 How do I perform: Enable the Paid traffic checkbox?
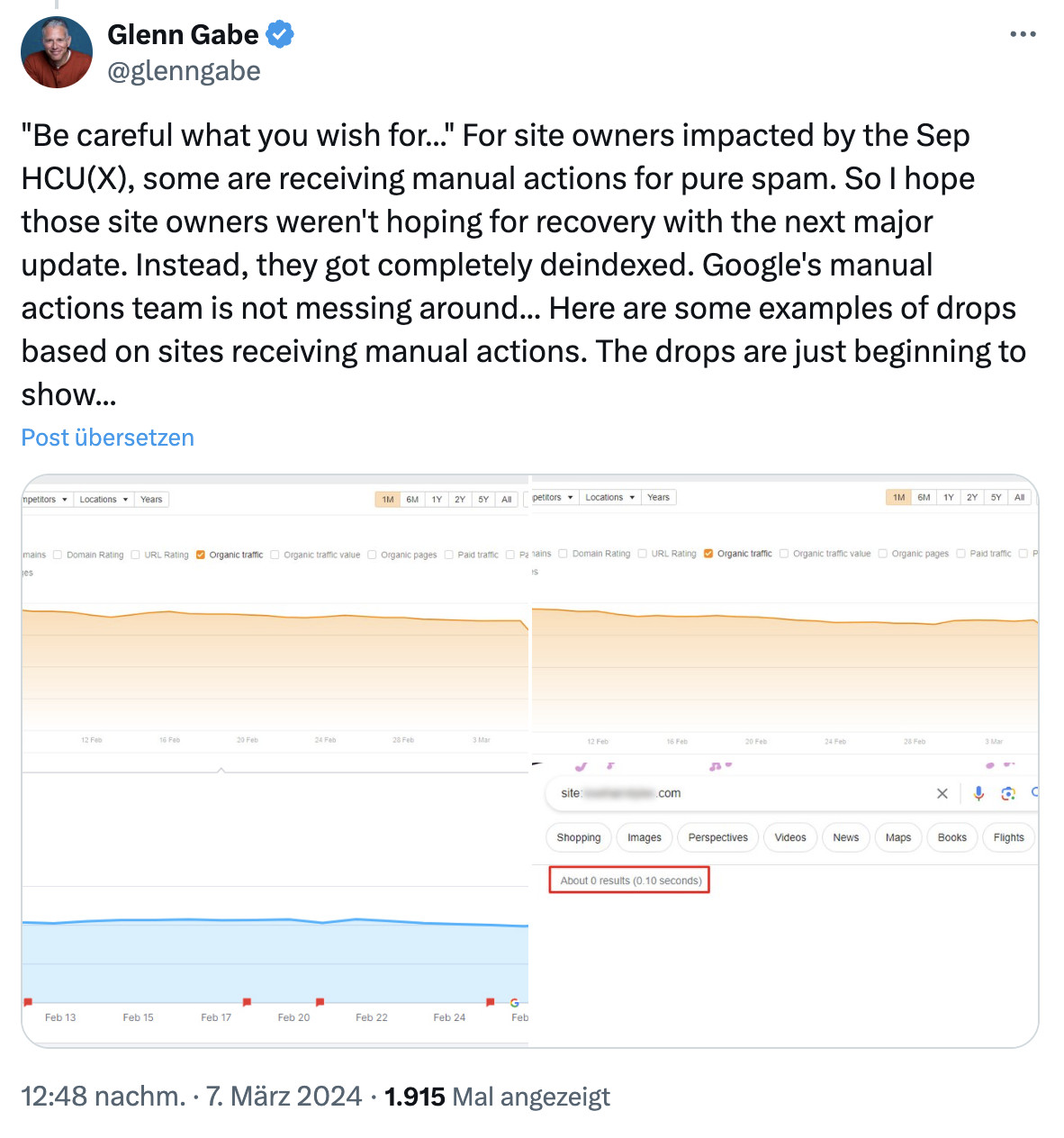(x=446, y=554)
